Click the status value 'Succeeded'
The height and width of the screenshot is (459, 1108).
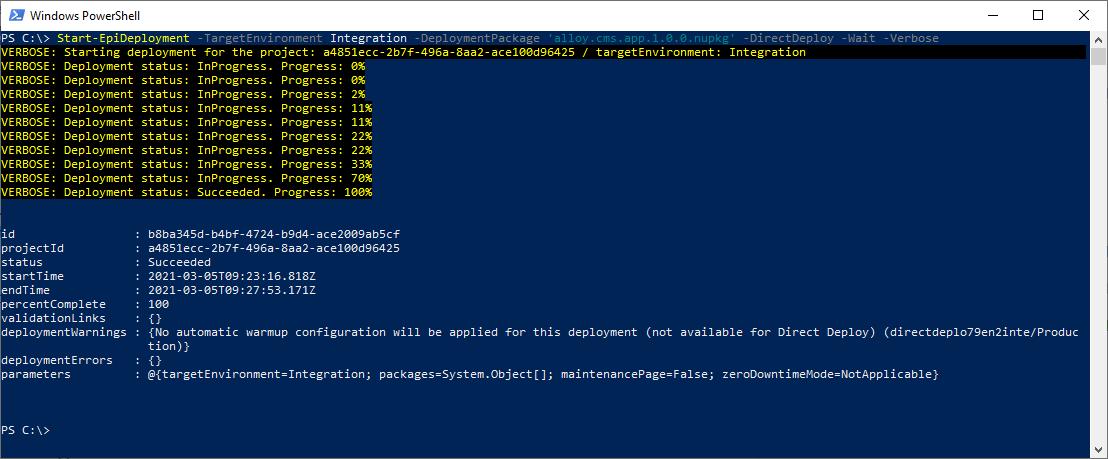coord(179,262)
